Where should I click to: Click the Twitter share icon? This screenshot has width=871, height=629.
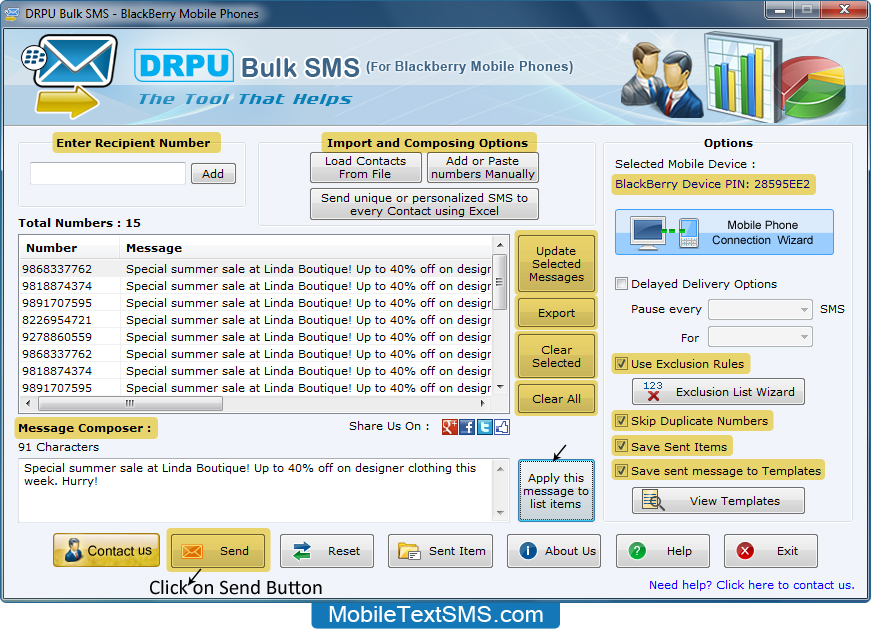tap(484, 427)
